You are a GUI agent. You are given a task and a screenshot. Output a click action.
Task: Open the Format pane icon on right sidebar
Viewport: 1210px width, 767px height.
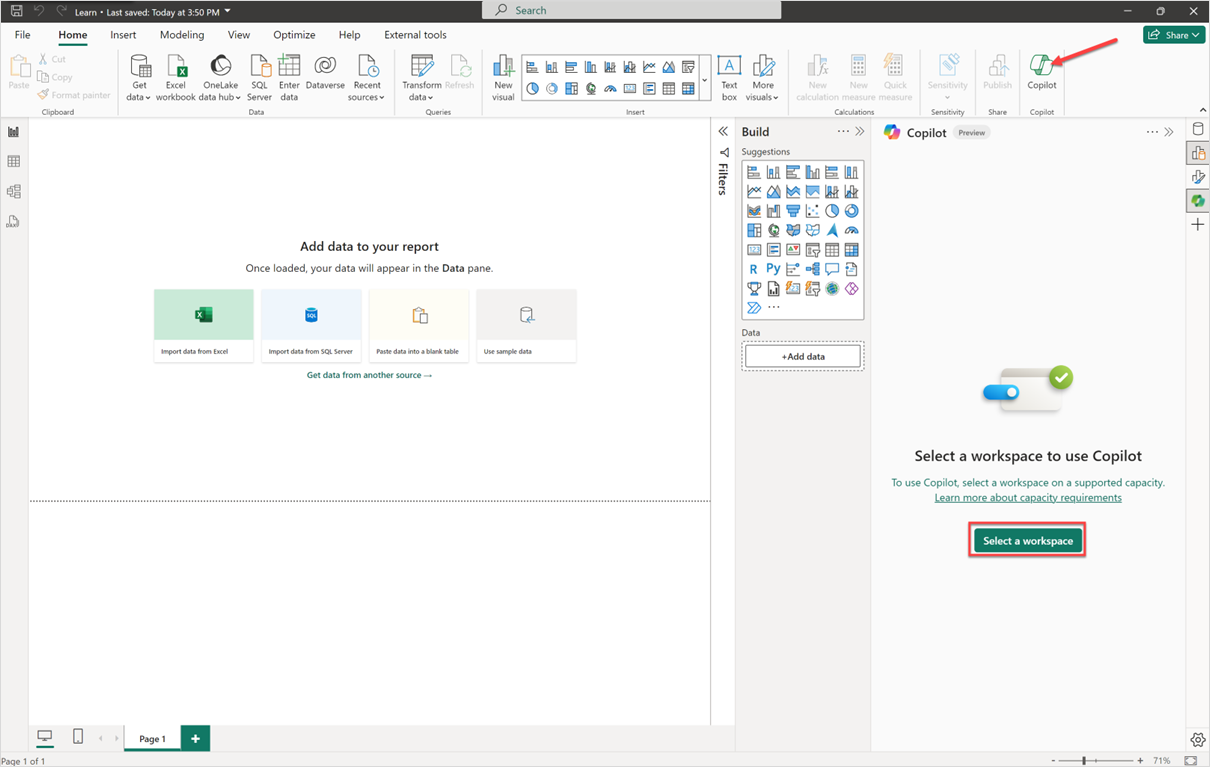tap(1198, 176)
